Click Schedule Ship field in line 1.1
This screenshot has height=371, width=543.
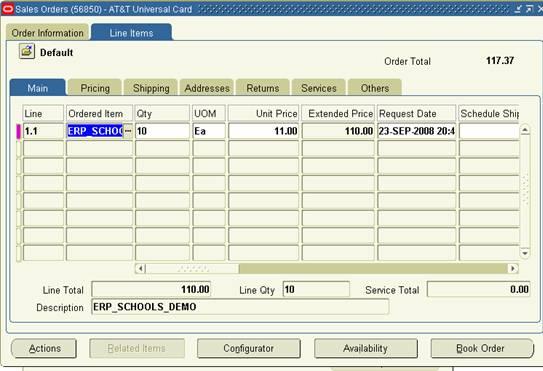click(489, 131)
